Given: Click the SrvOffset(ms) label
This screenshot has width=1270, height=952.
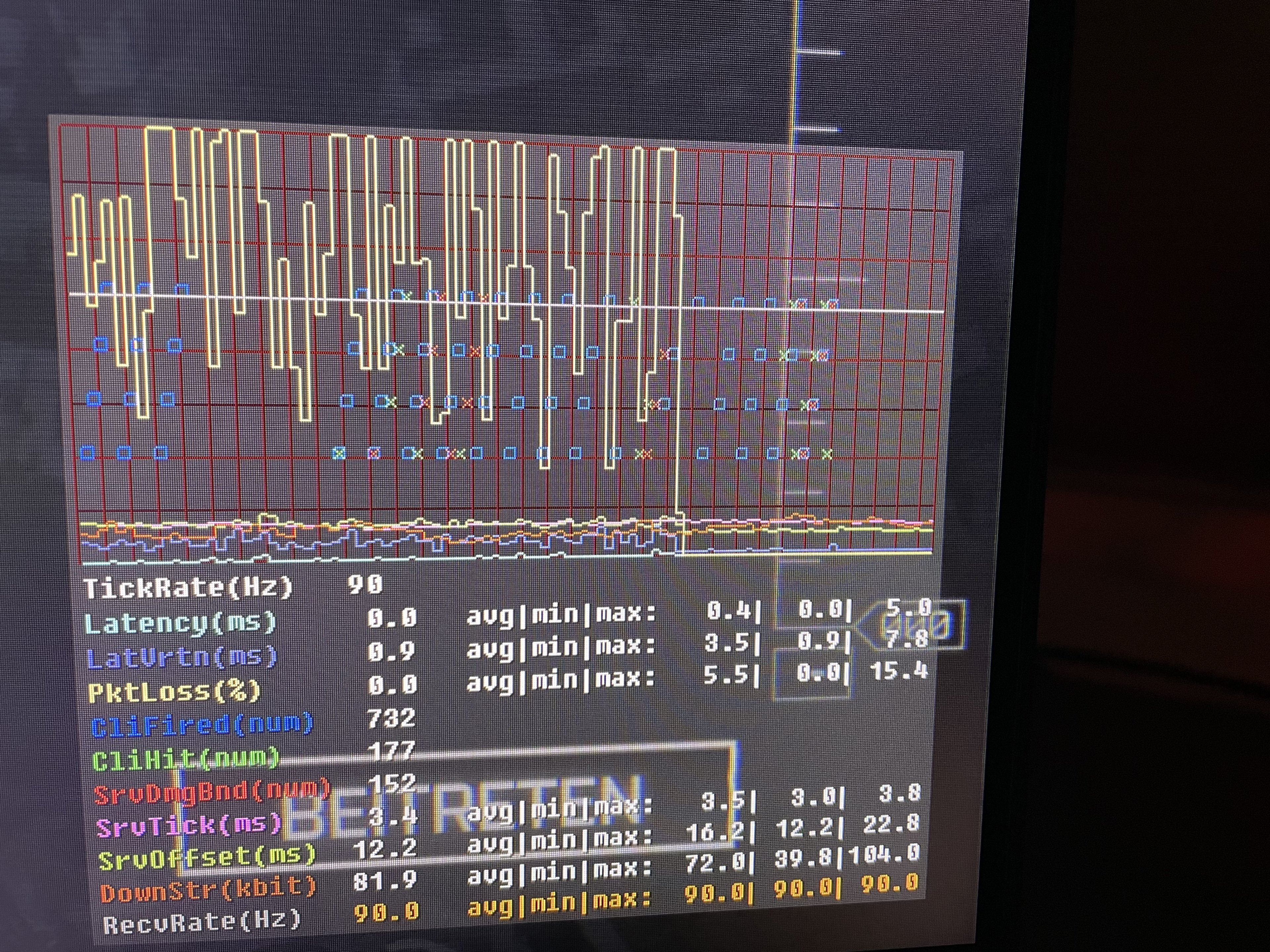Looking at the screenshot, I should click(x=207, y=858).
